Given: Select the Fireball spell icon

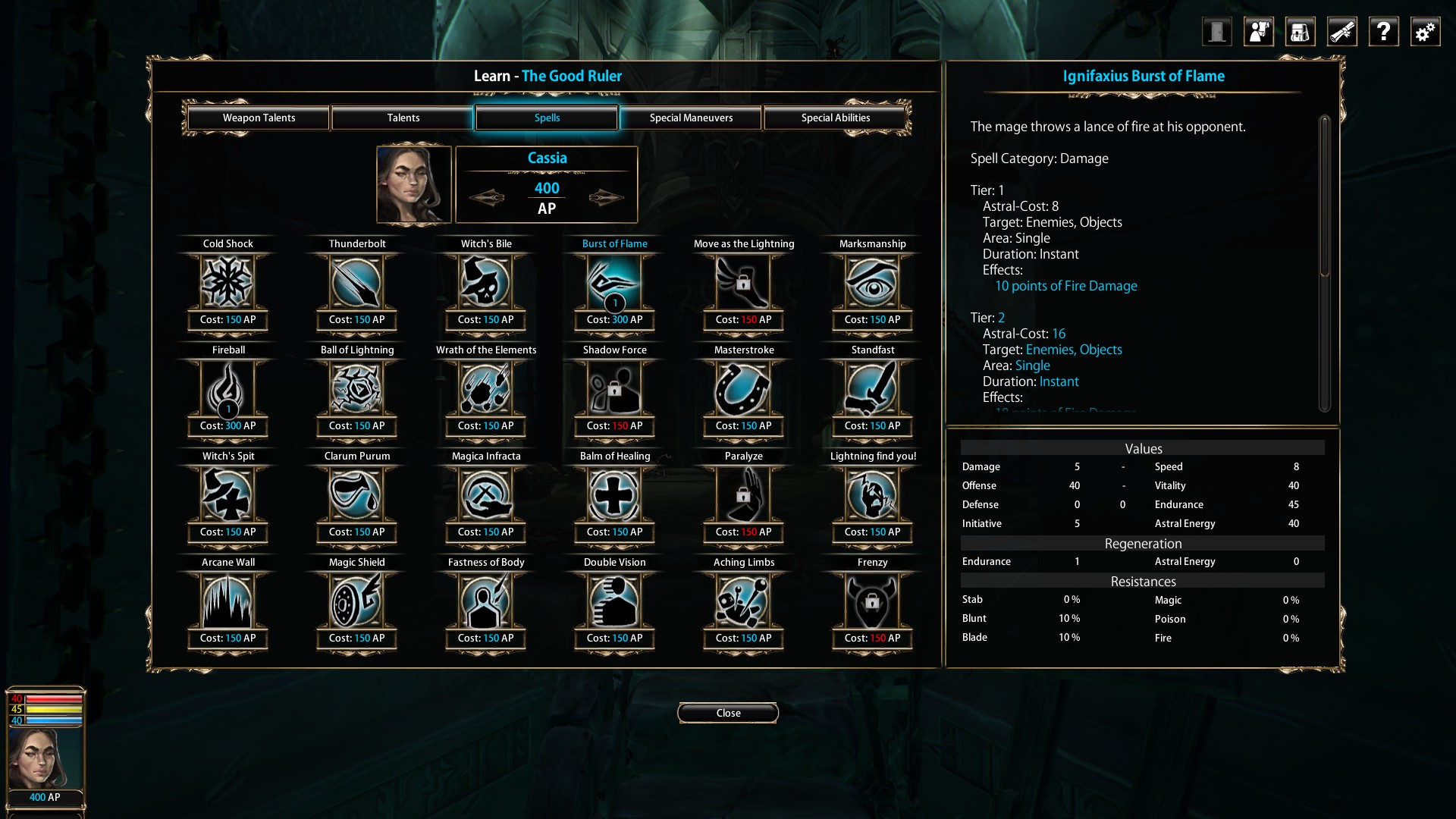Looking at the screenshot, I should coord(227,389).
